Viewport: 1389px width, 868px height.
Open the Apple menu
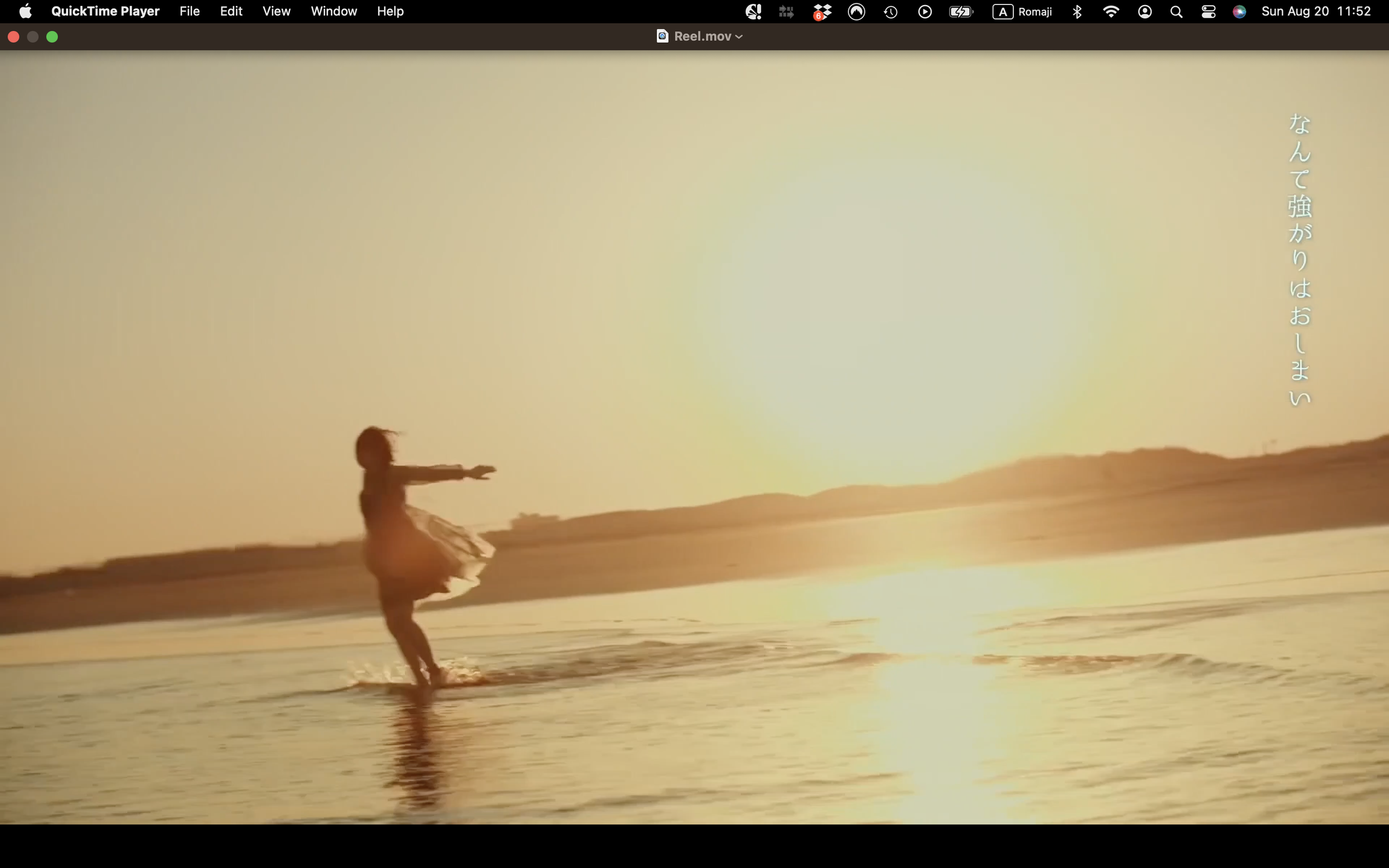(25, 12)
